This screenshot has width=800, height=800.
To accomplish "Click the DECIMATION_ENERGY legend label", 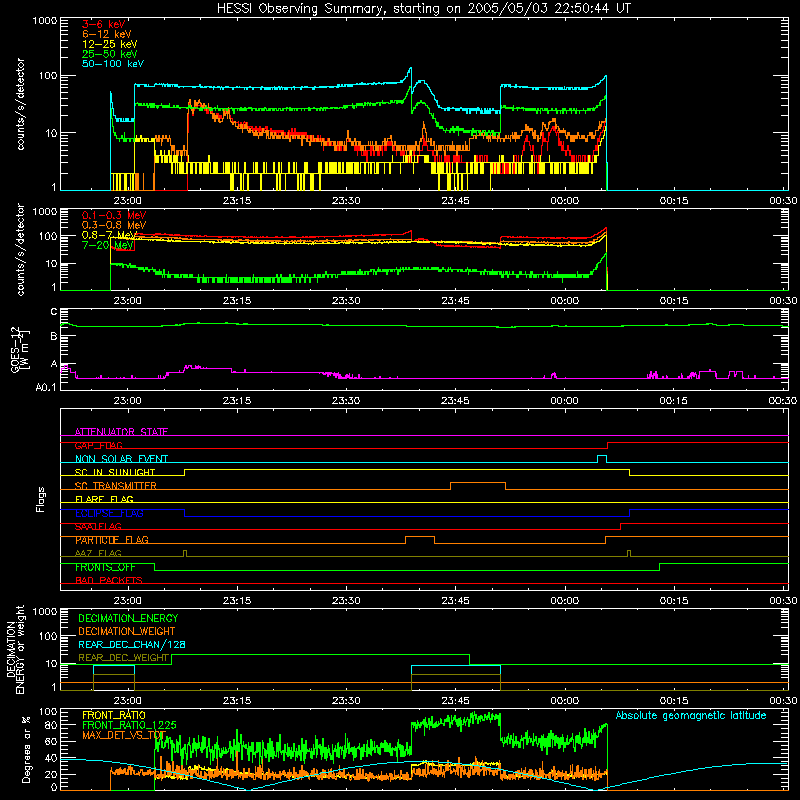I will pos(128,618).
